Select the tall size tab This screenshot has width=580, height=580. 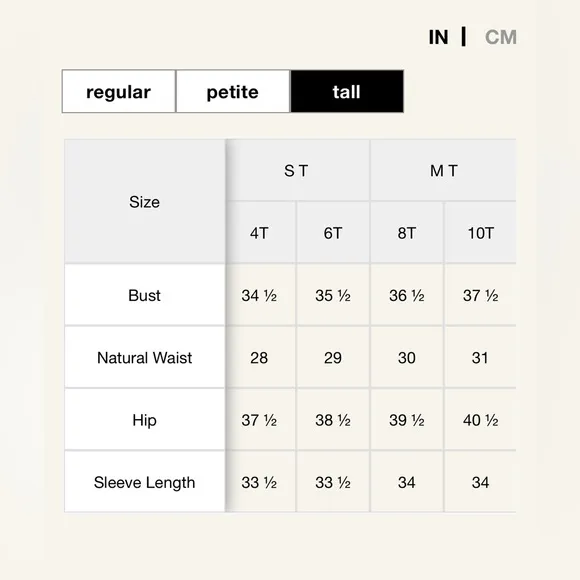coord(347,91)
